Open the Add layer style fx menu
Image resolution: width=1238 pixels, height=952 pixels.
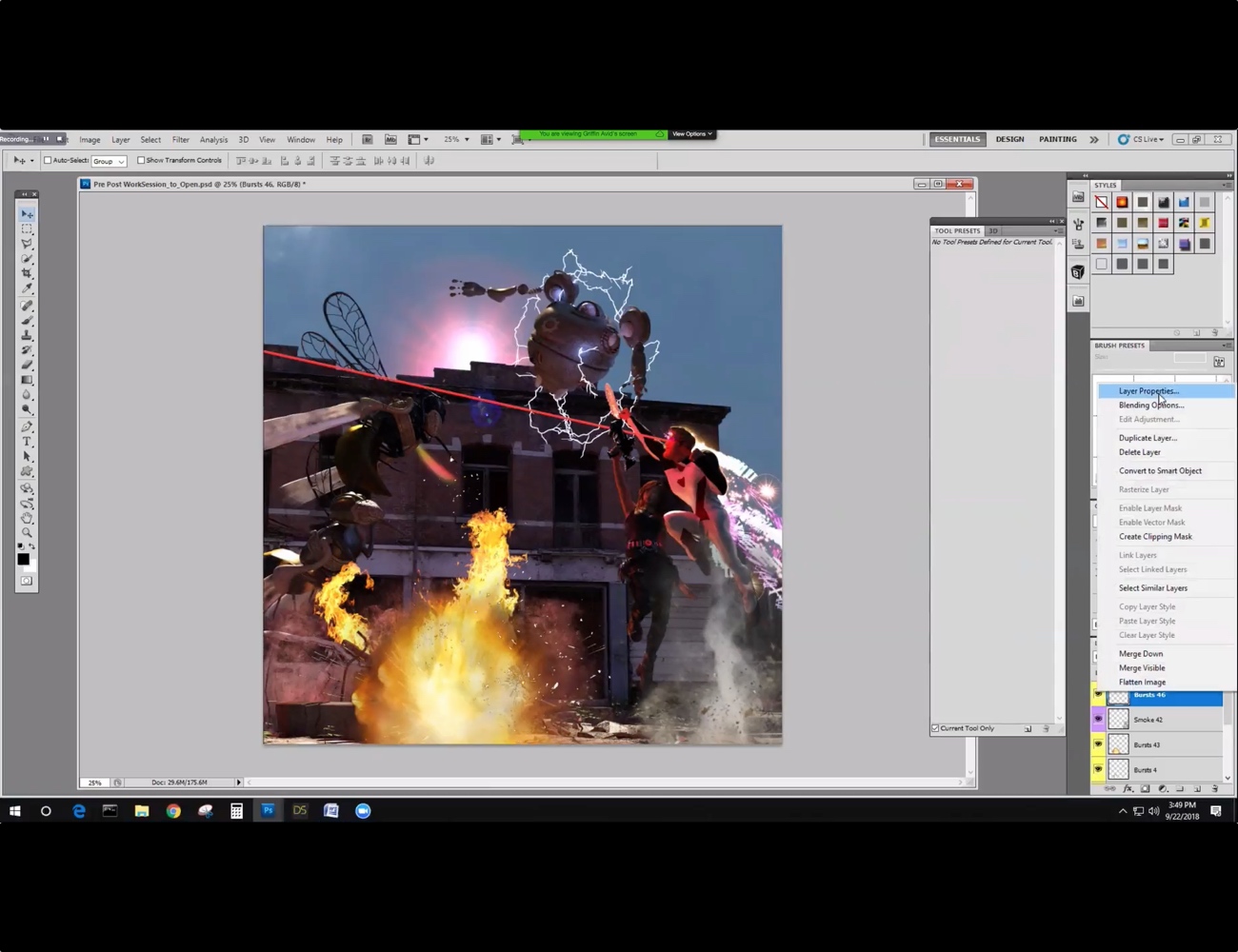[1128, 788]
